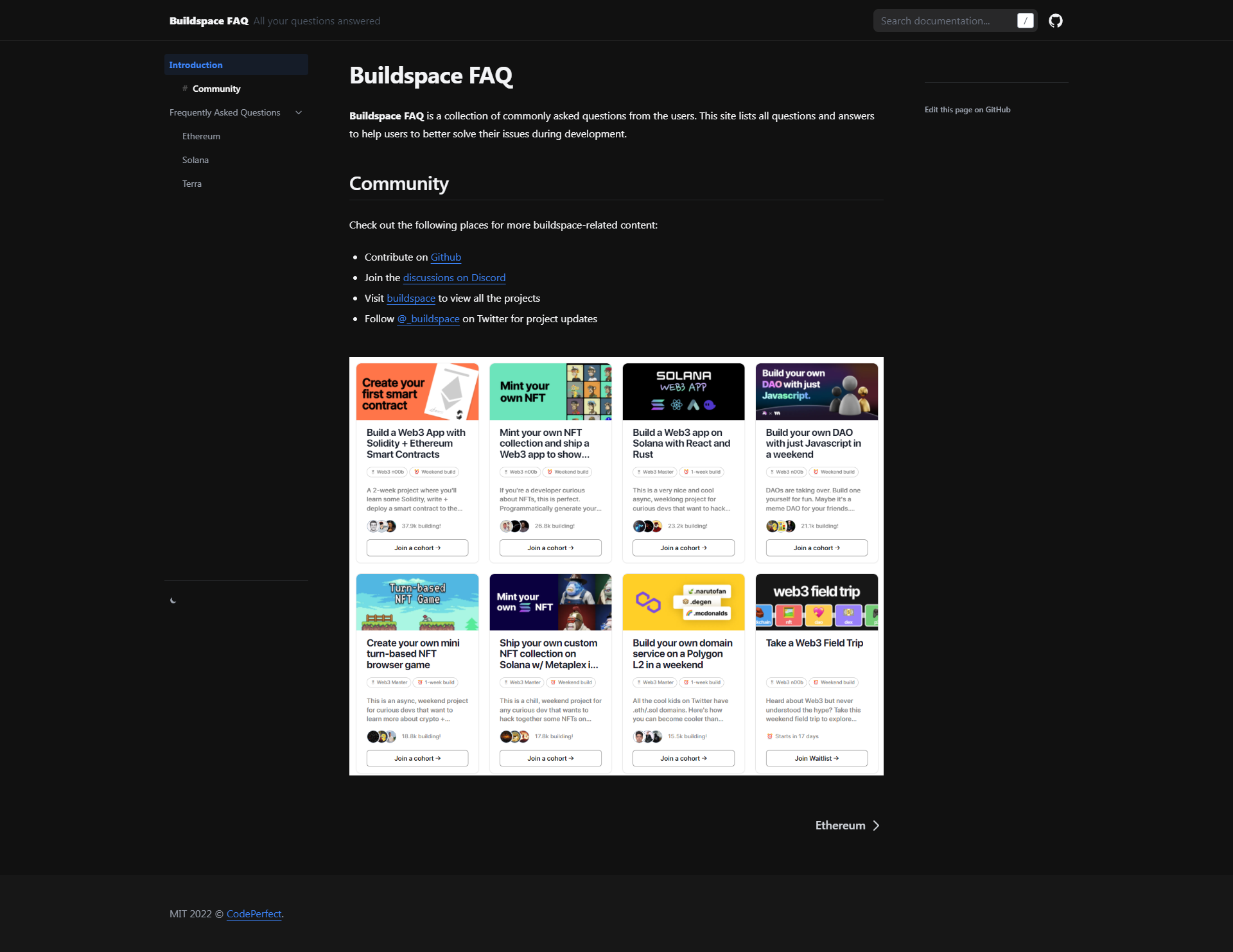Viewport: 1233px width, 952px height.
Task: Collapse the FAQ chevron in the sidebar
Action: pyautogui.click(x=299, y=112)
